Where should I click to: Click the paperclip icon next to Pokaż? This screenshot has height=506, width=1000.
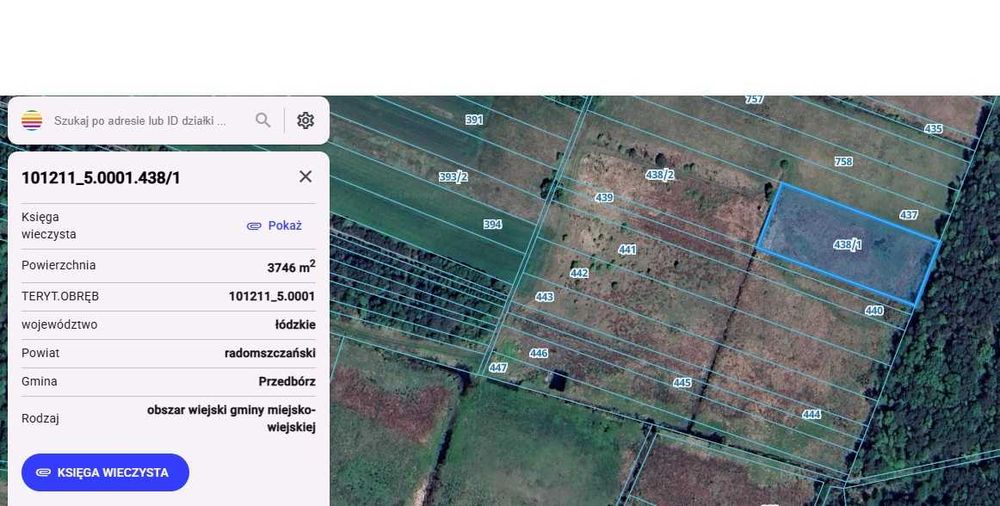[x=254, y=226]
